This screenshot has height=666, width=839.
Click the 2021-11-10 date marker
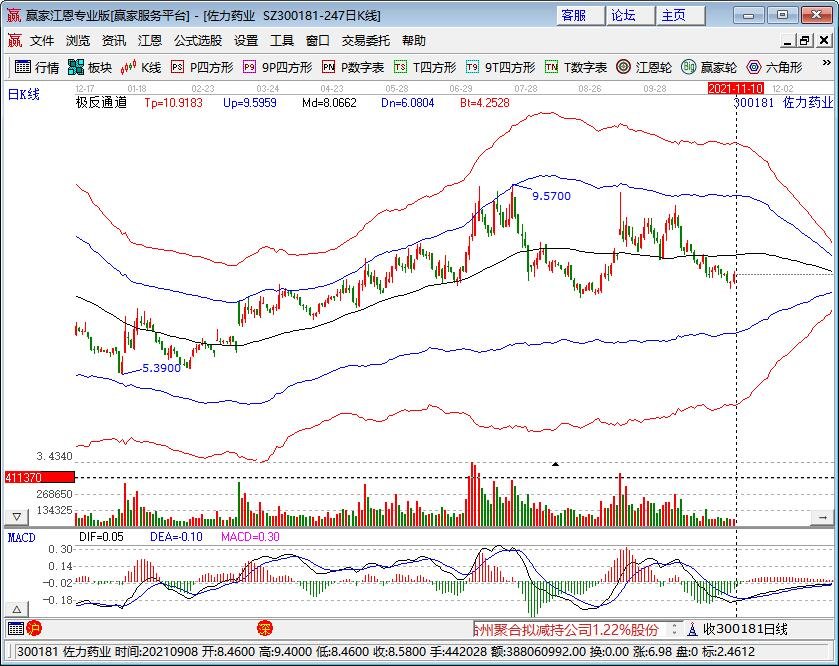coord(736,88)
